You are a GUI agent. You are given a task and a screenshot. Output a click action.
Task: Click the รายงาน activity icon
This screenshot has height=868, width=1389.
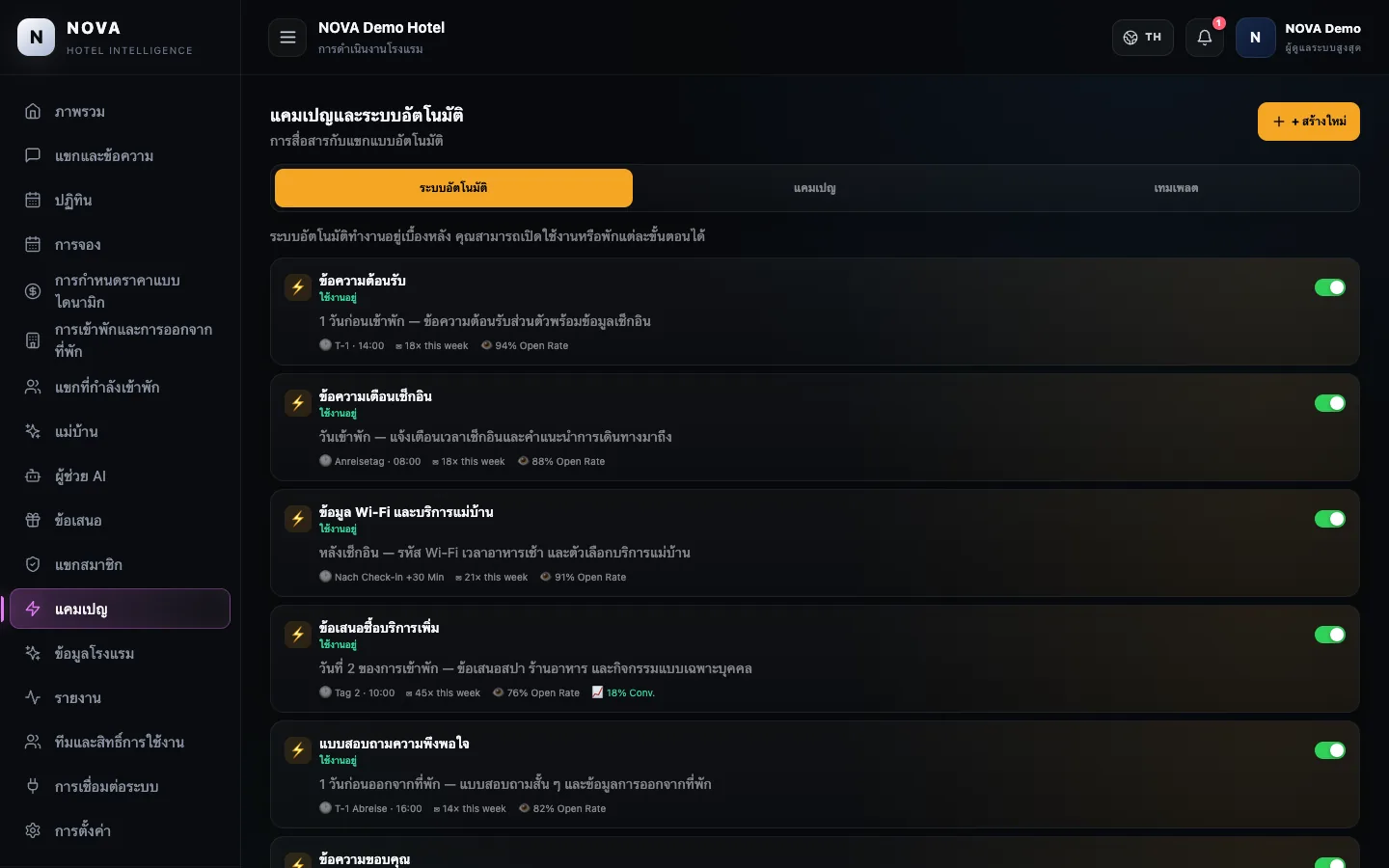33,697
